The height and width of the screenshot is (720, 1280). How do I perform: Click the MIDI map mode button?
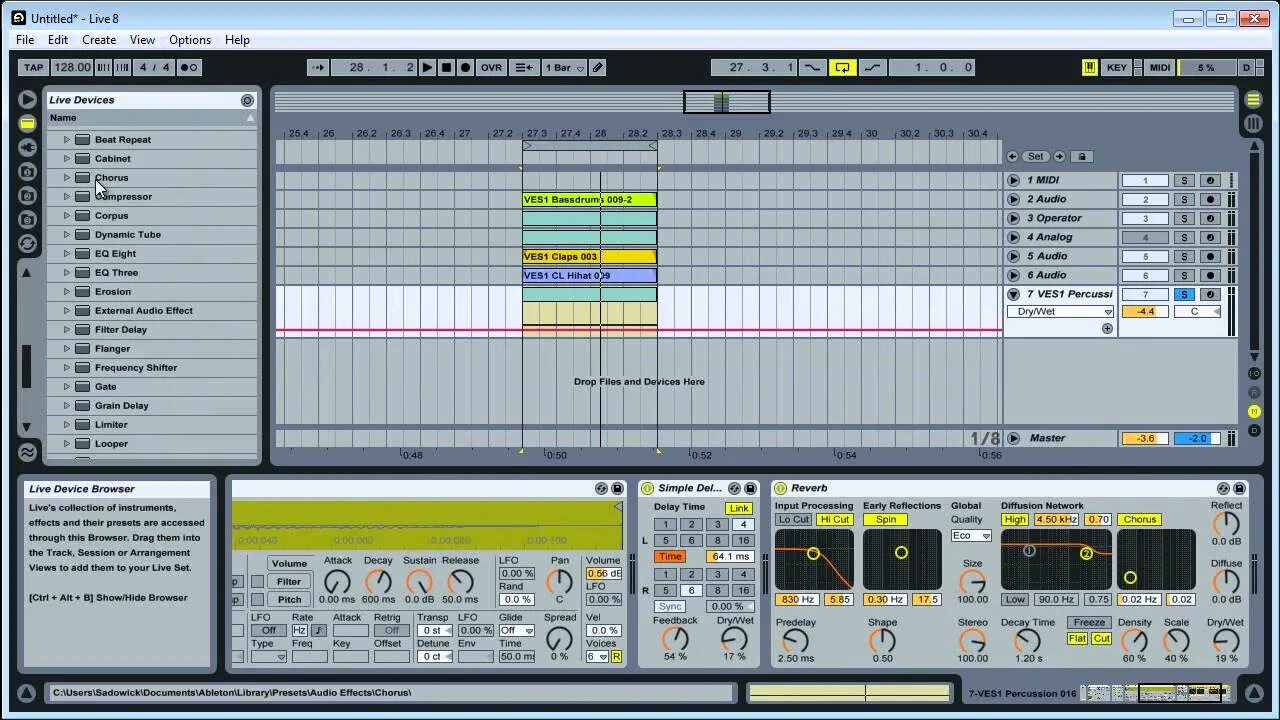pos(1159,67)
